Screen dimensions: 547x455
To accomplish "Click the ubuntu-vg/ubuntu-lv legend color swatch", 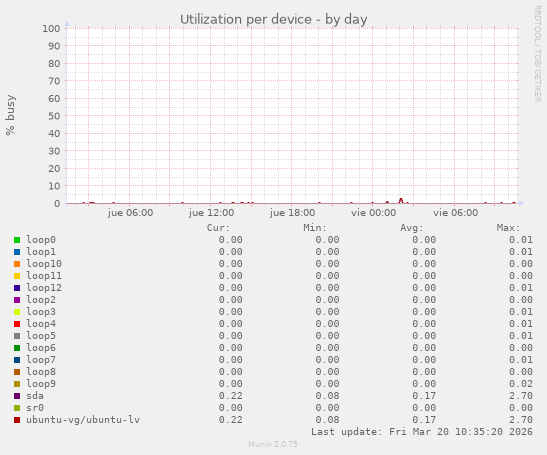I will [17, 420].
